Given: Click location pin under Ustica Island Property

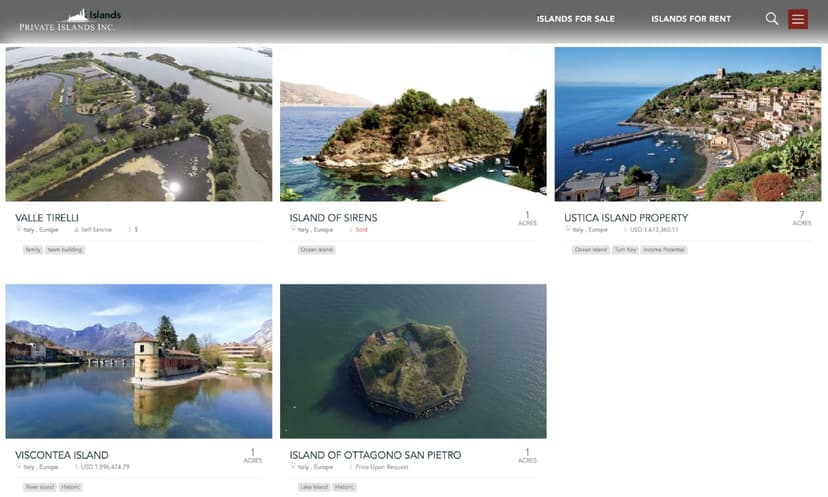Looking at the screenshot, I should tap(567, 230).
